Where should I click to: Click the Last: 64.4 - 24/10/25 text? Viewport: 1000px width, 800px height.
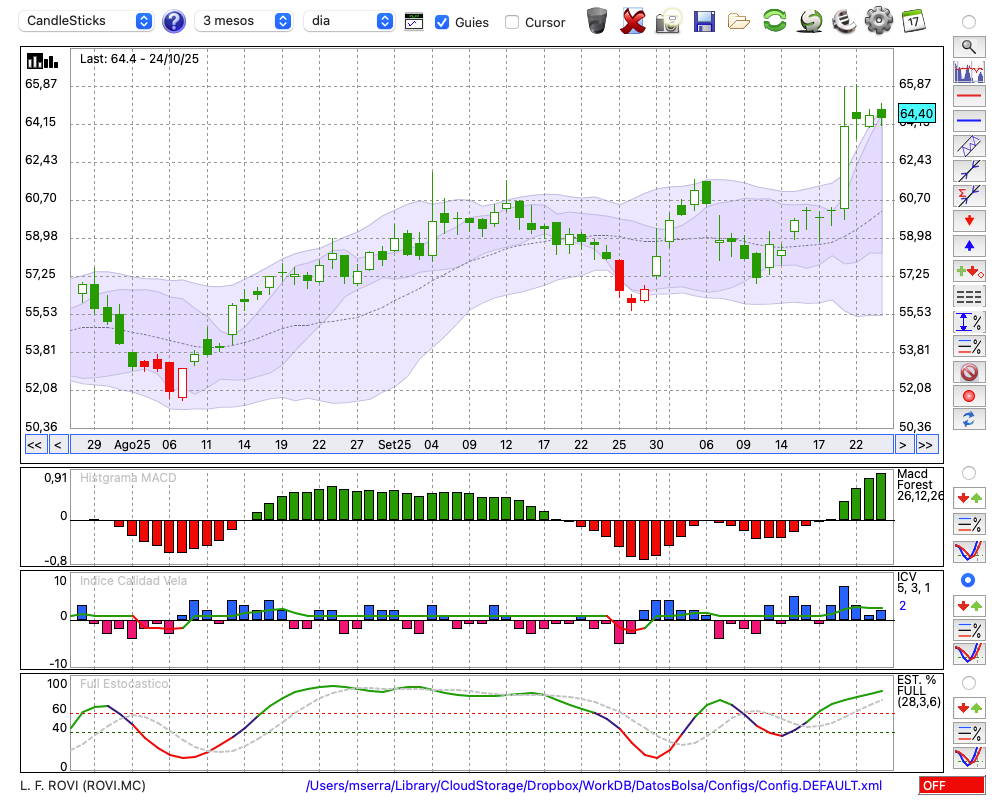139,59
